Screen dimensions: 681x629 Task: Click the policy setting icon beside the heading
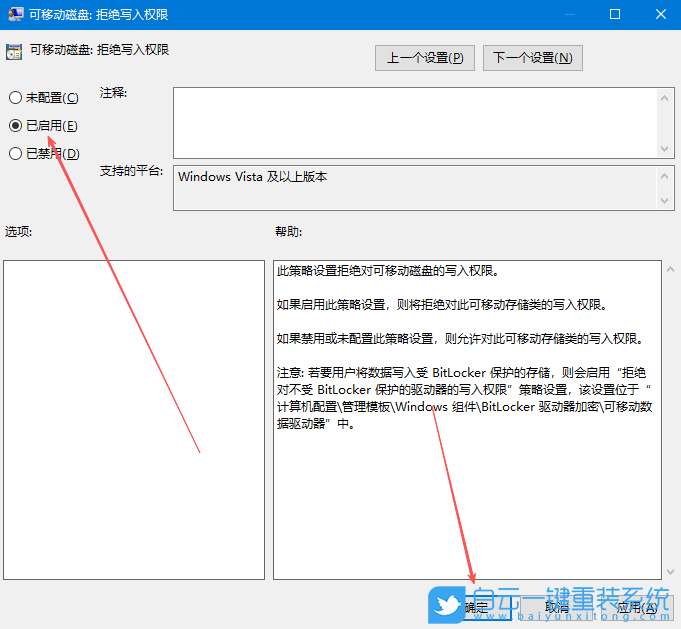(x=14, y=52)
